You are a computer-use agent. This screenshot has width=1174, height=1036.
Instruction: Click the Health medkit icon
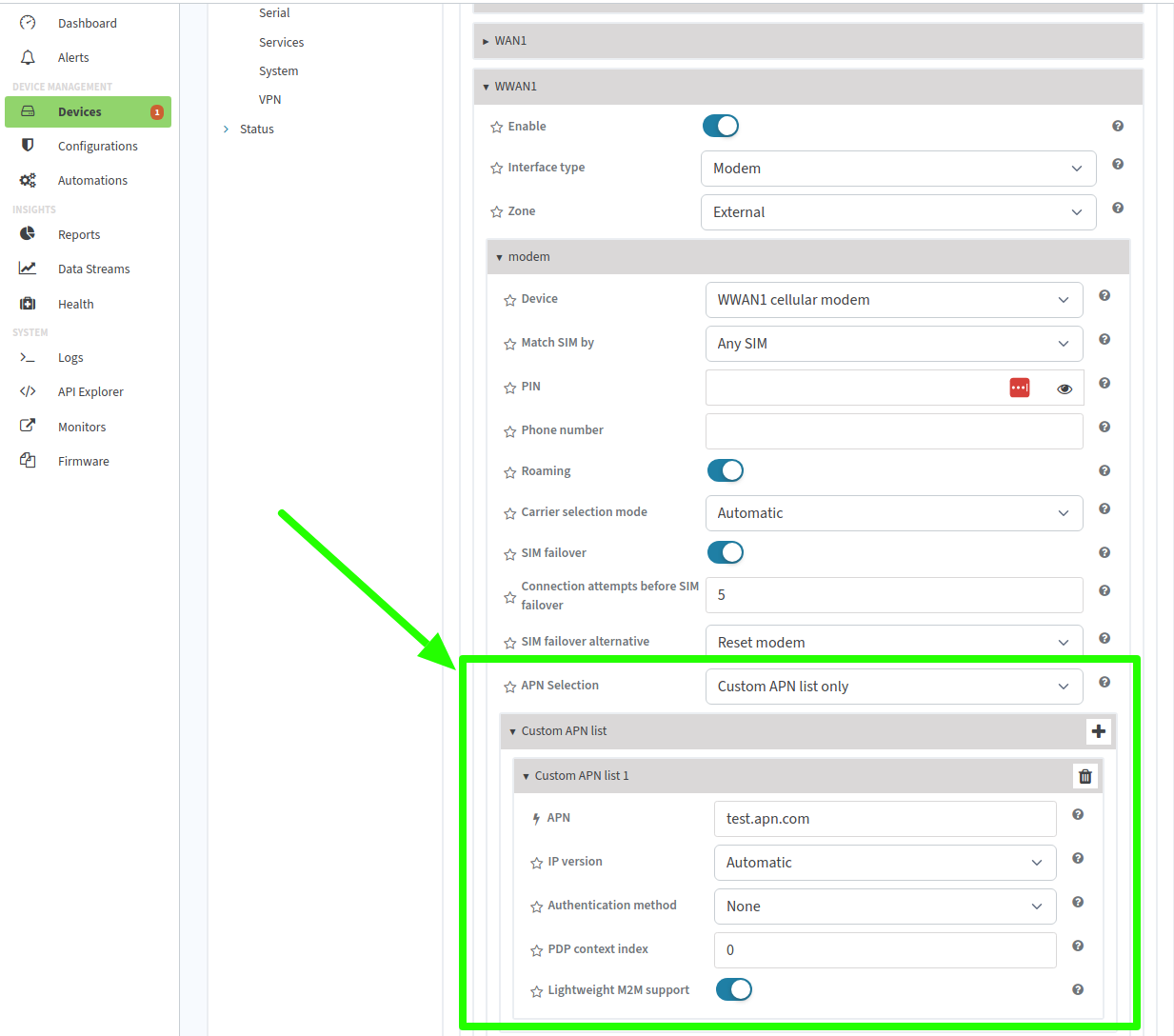[x=28, y=304]
